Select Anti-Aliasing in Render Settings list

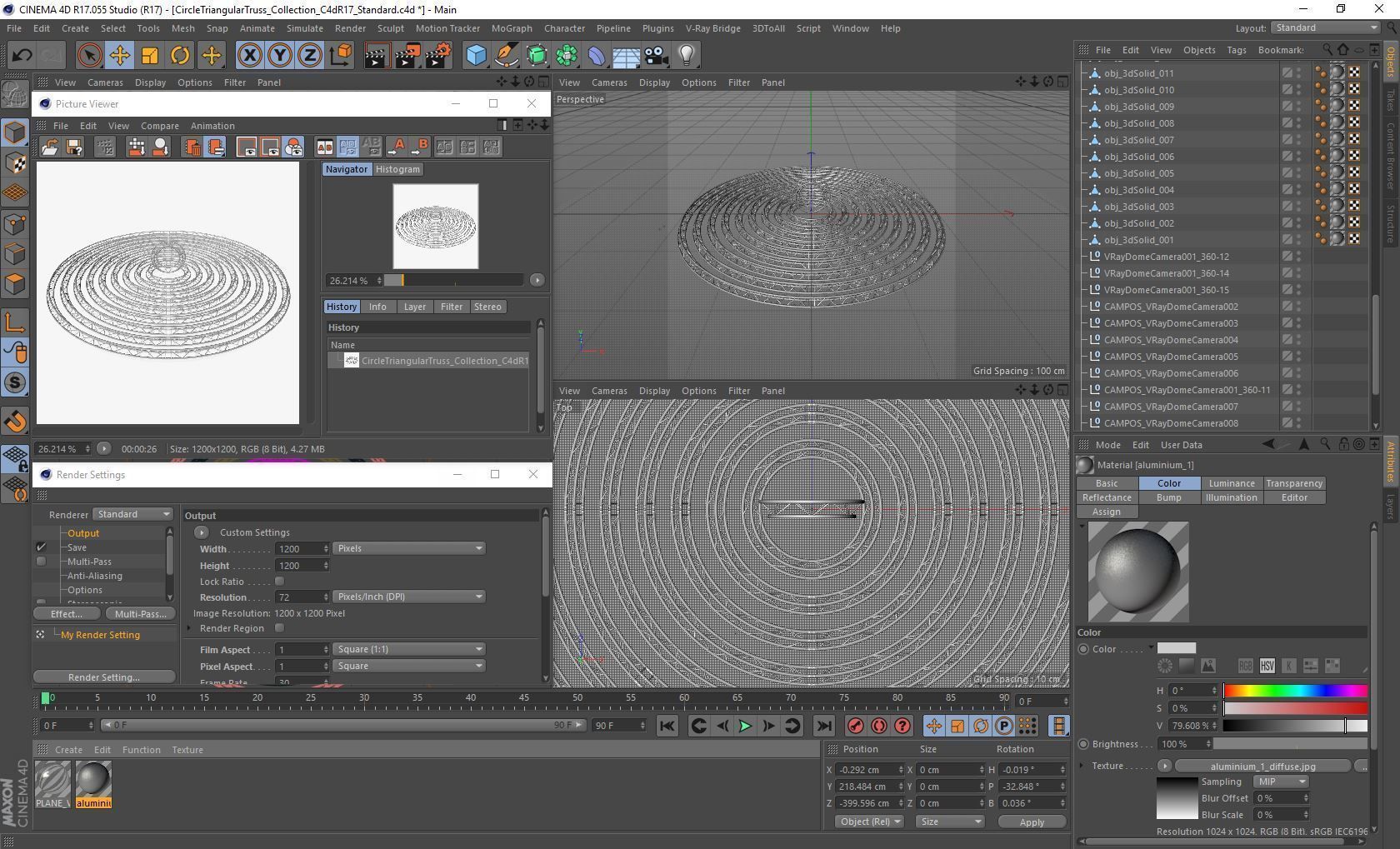[x=95, y=576]
